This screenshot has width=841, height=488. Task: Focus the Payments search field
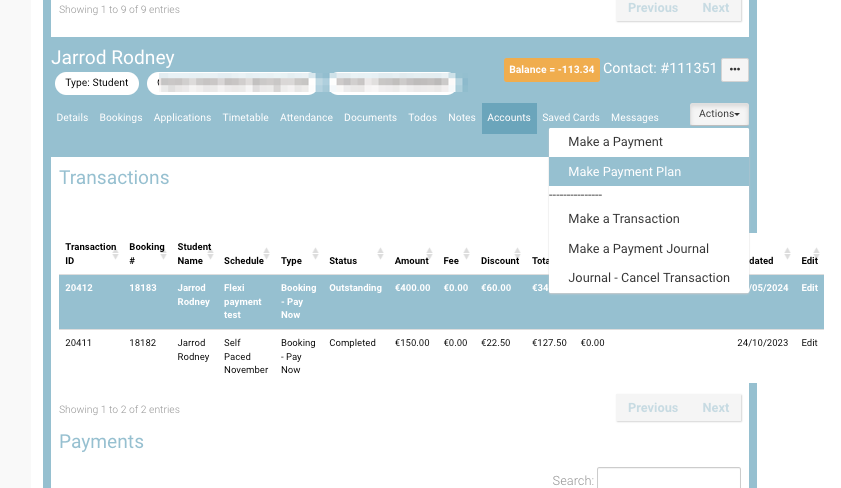click(668, 479)
